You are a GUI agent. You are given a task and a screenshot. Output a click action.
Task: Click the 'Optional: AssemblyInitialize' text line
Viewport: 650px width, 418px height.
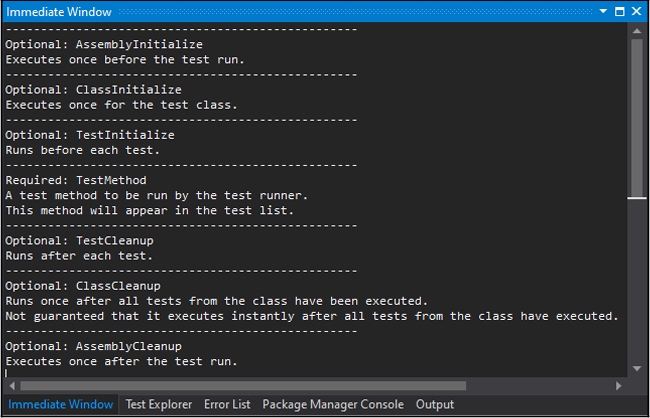104,45
